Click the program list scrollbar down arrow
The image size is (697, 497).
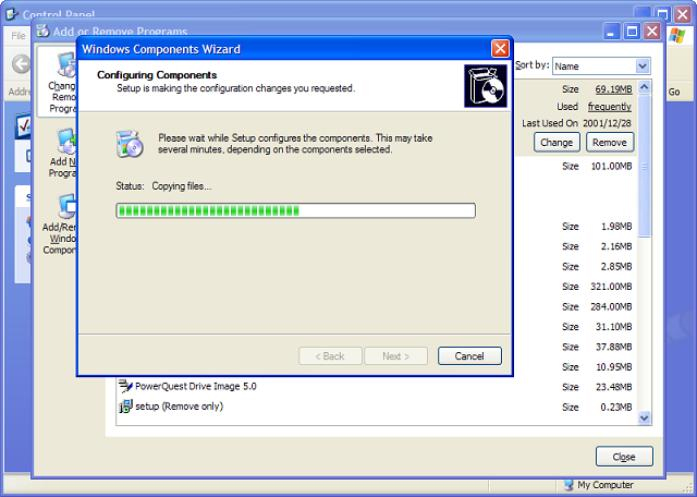point(644,418)
